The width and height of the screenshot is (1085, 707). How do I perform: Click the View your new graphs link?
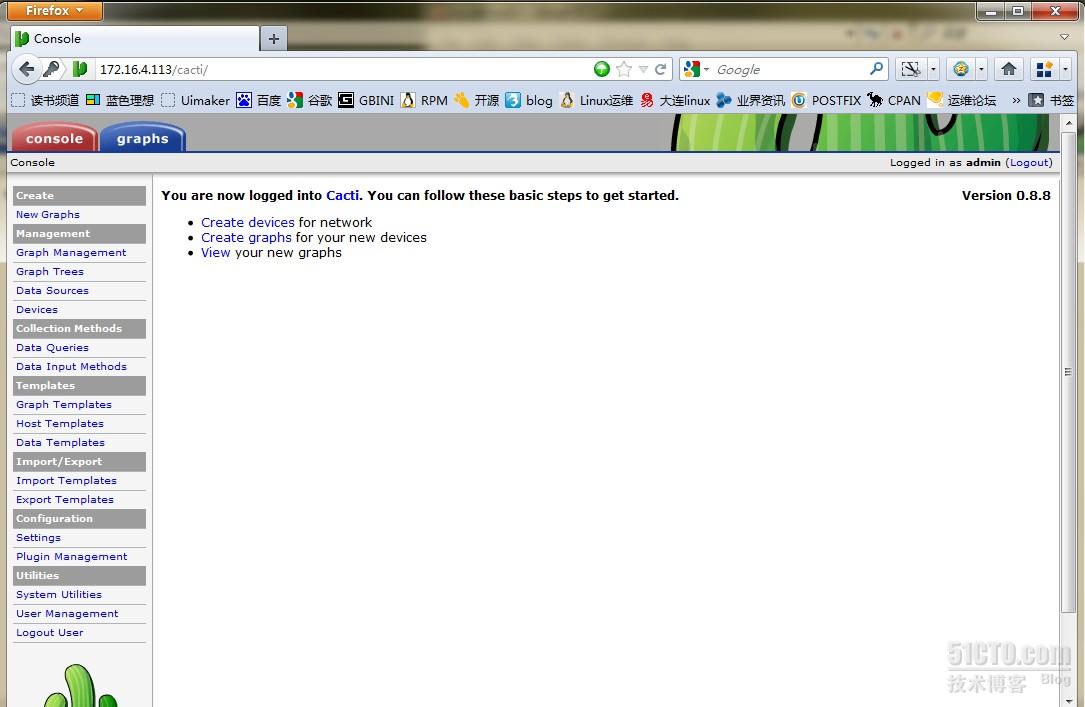[215, 252]
